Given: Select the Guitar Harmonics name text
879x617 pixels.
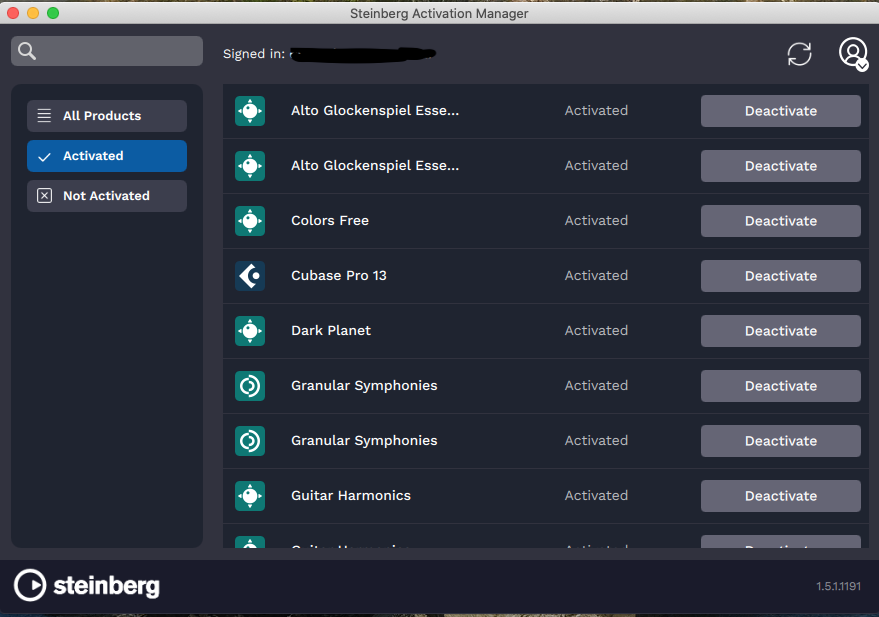Looking at the screenshot, I should pos(351,496).
